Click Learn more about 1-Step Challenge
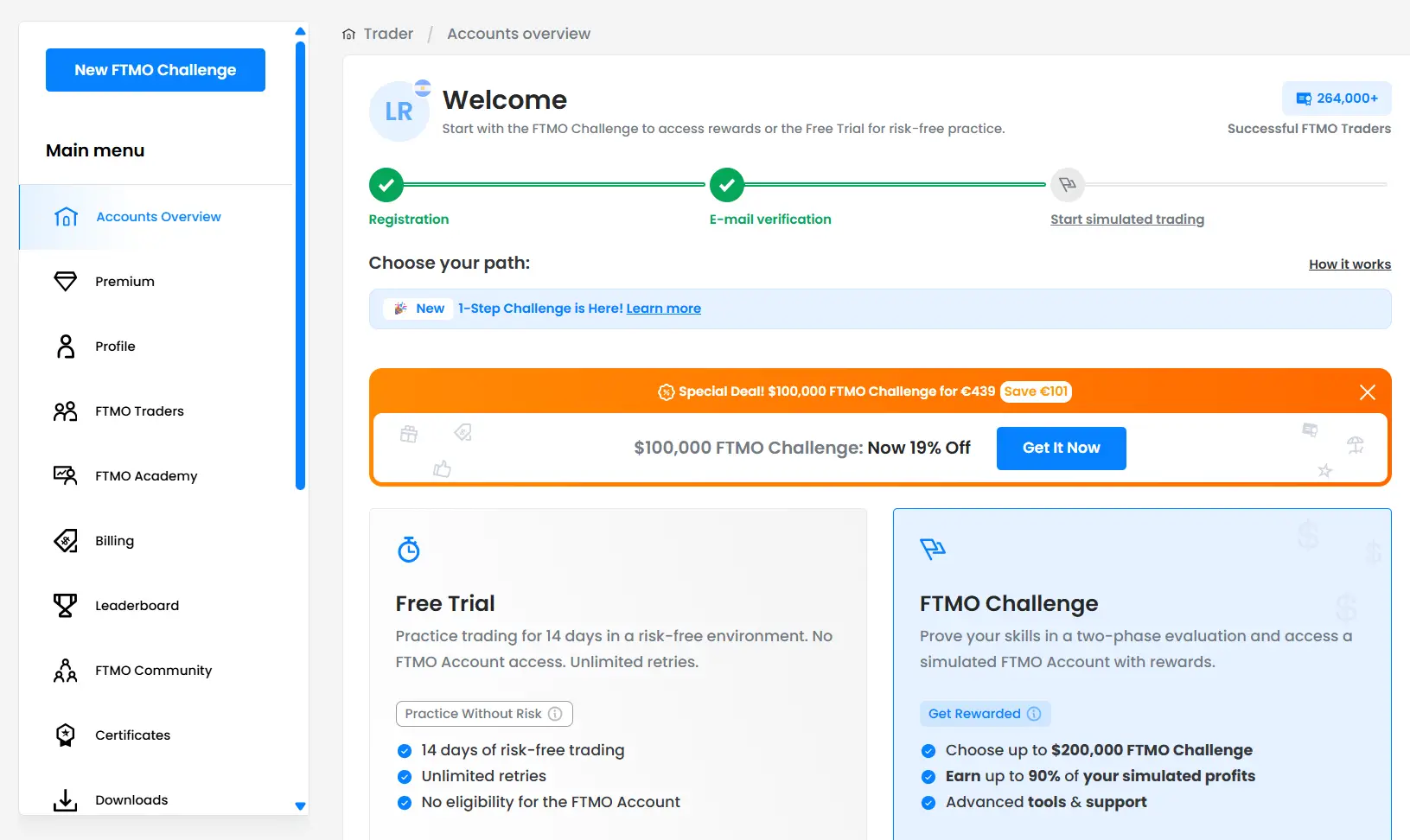 663,309
